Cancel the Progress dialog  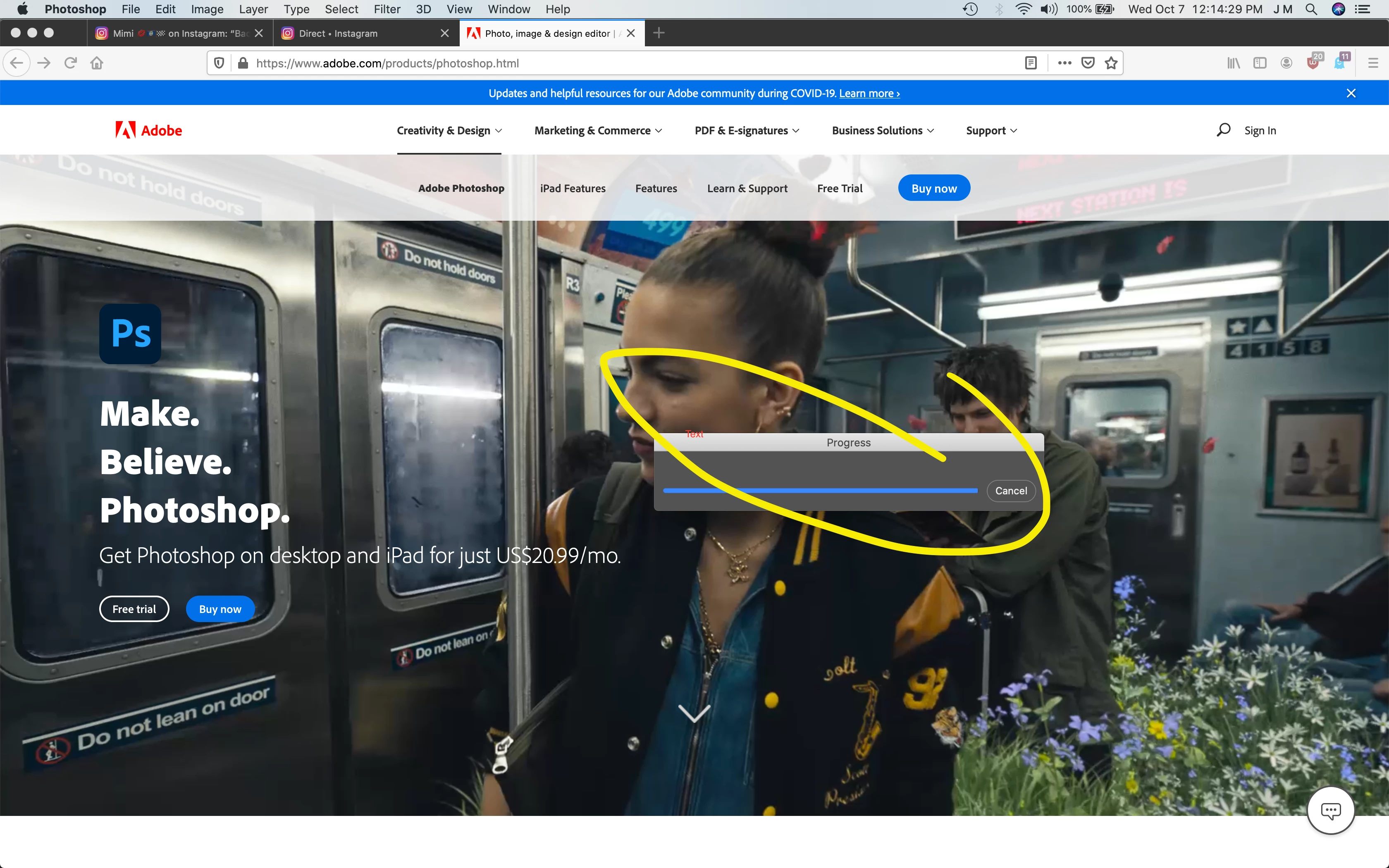click(1011, 491)
